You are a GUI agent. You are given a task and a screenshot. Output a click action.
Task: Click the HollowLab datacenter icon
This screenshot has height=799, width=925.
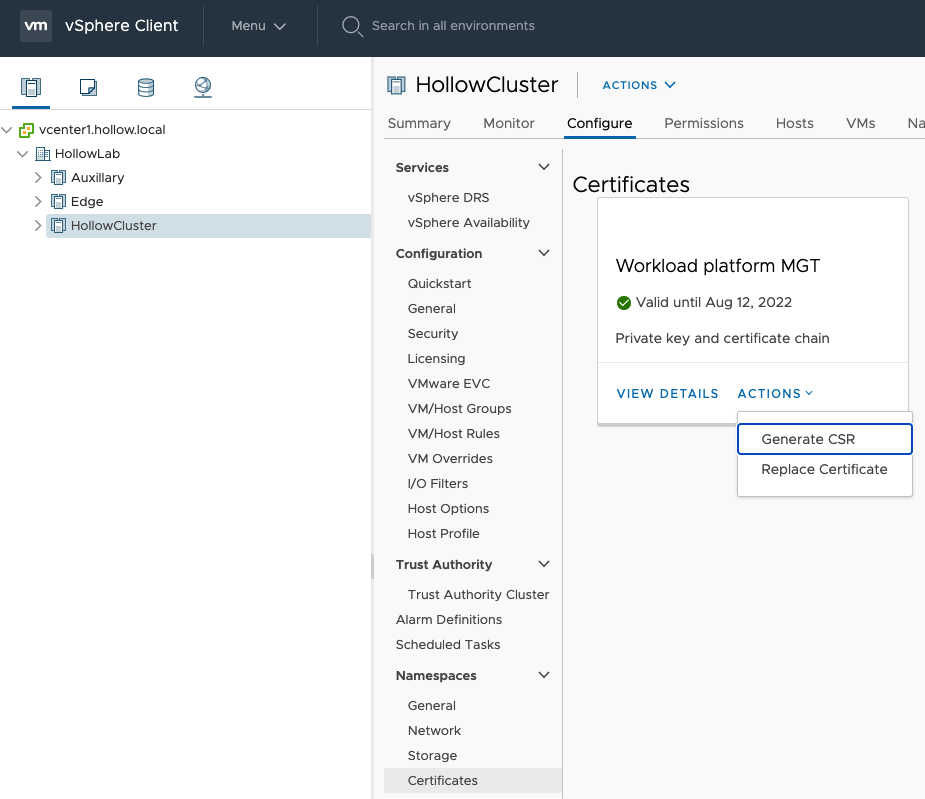pyautogui.click(x=43, y=154)
